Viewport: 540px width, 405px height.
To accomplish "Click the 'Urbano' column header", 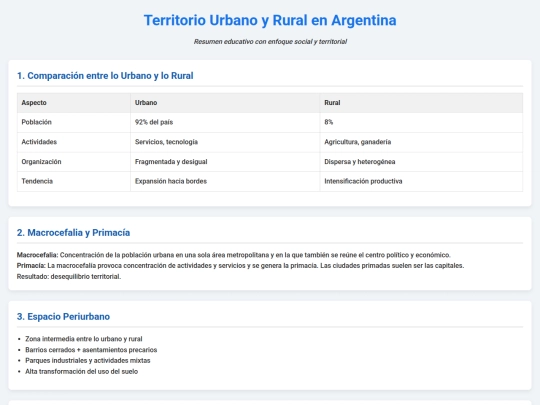I will (225, 103).
